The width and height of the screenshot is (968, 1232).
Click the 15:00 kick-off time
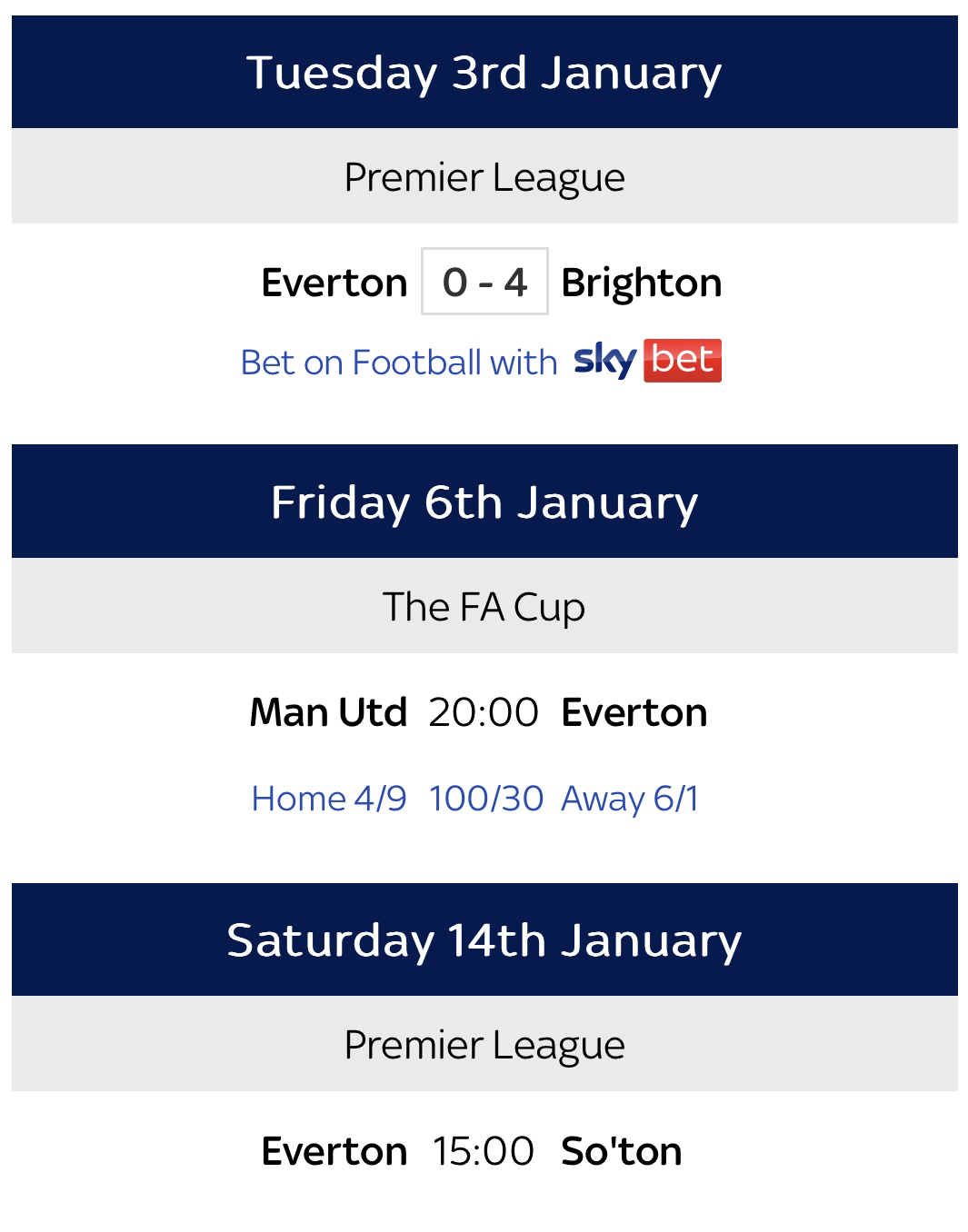coord(484,1151)
